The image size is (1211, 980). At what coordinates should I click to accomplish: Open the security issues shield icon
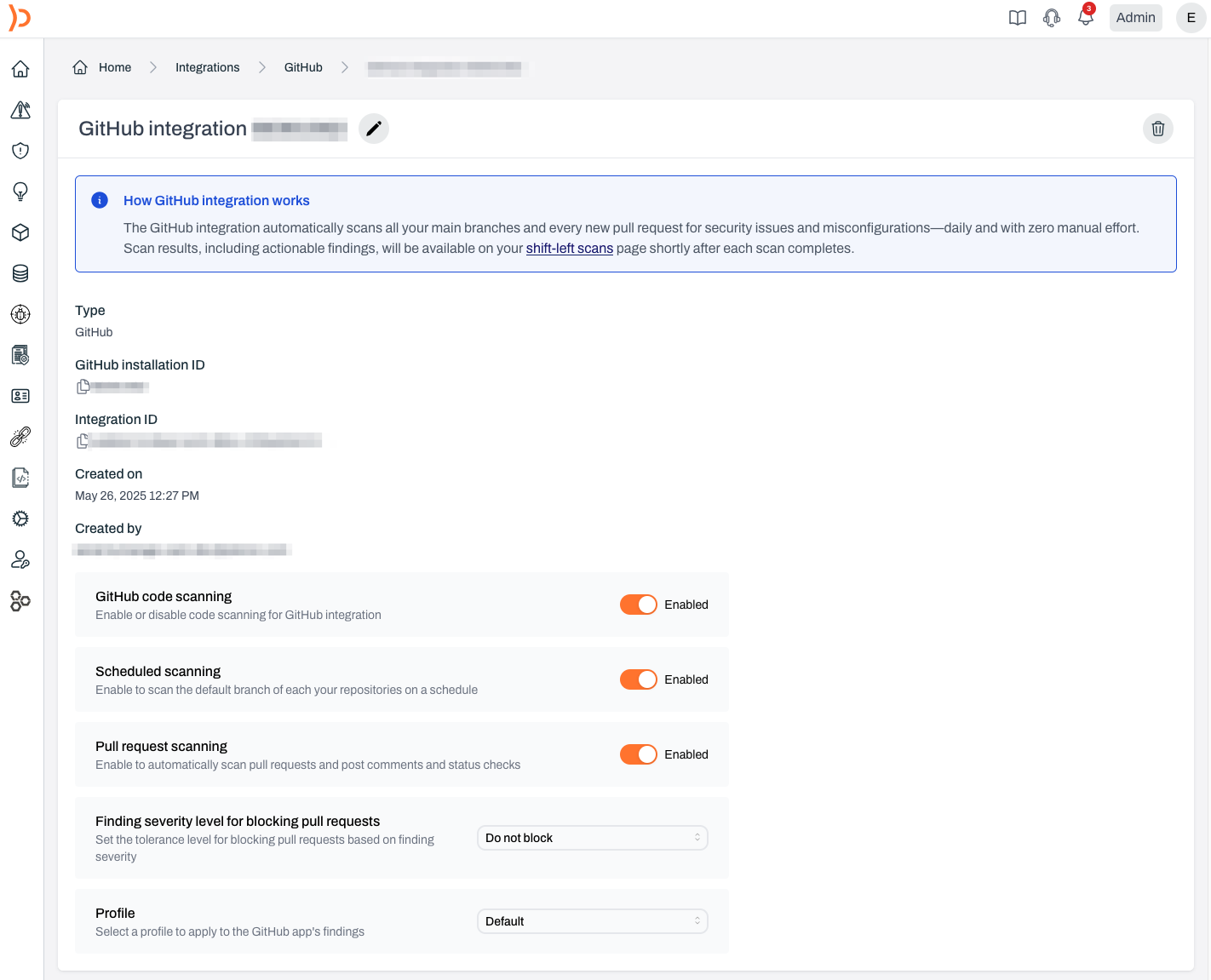[20, 151]
